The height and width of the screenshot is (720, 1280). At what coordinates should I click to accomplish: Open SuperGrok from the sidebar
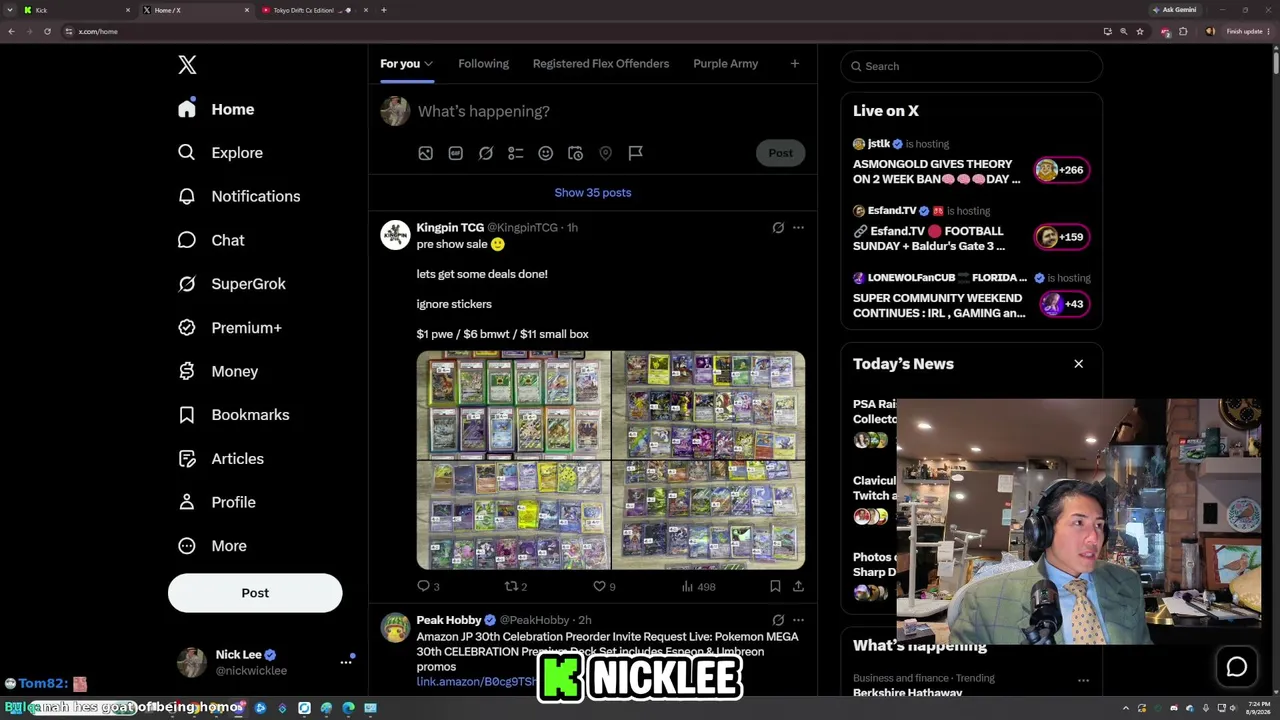[x=232, y=284]
